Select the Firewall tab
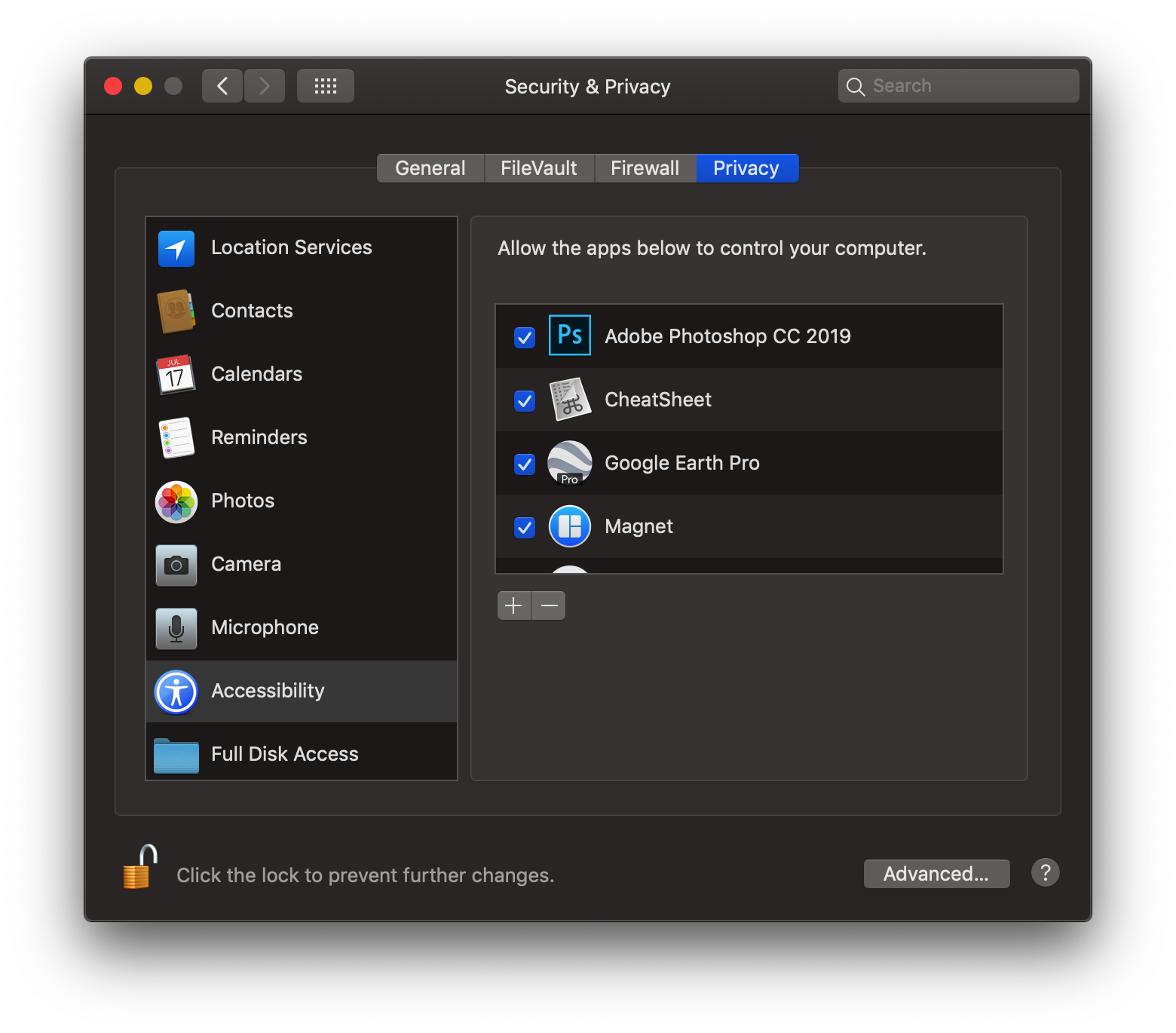Screen dimensions: 1176x1033 point(645,167)
